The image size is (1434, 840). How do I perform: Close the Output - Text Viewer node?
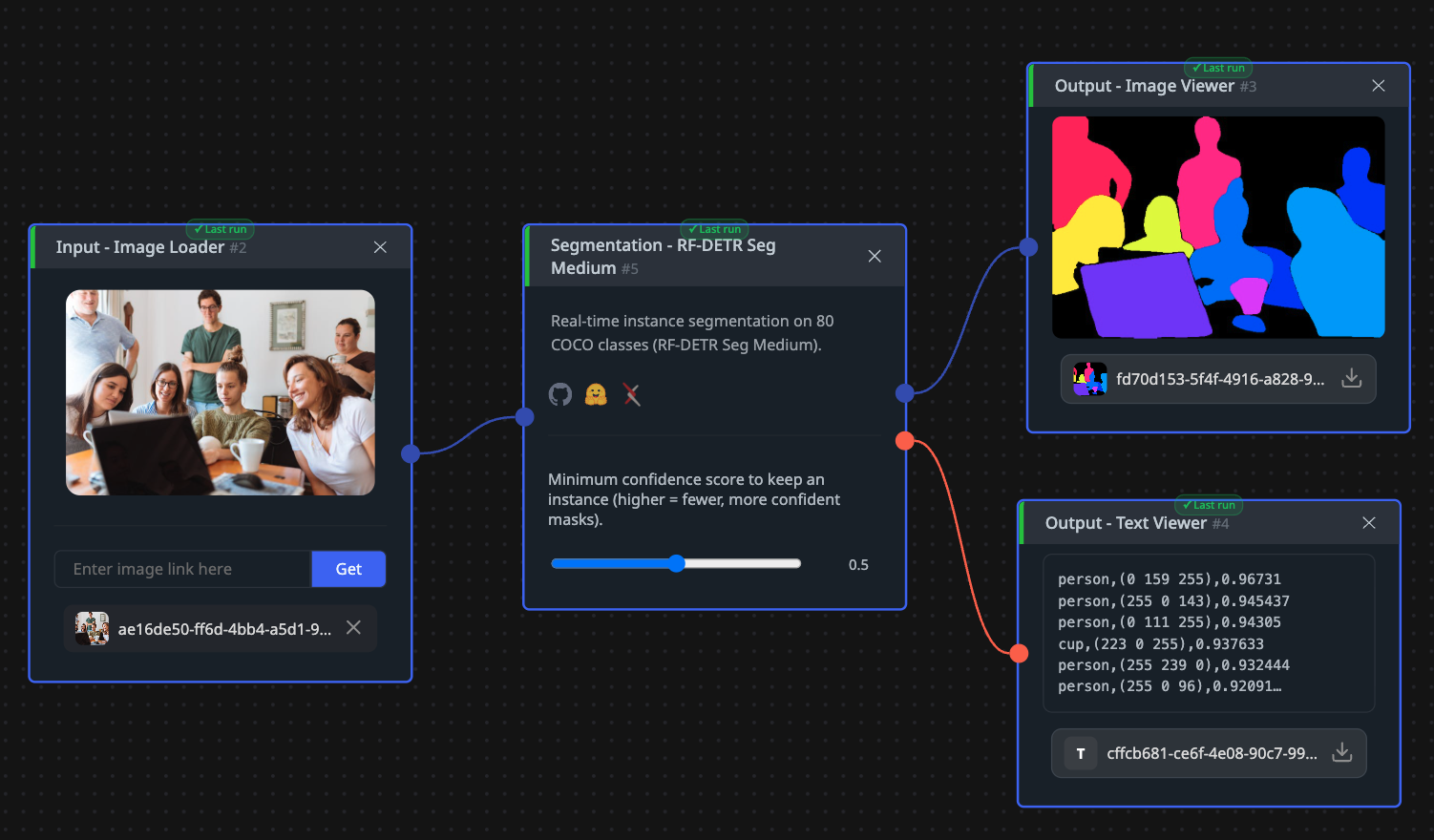pos(1369,523)
